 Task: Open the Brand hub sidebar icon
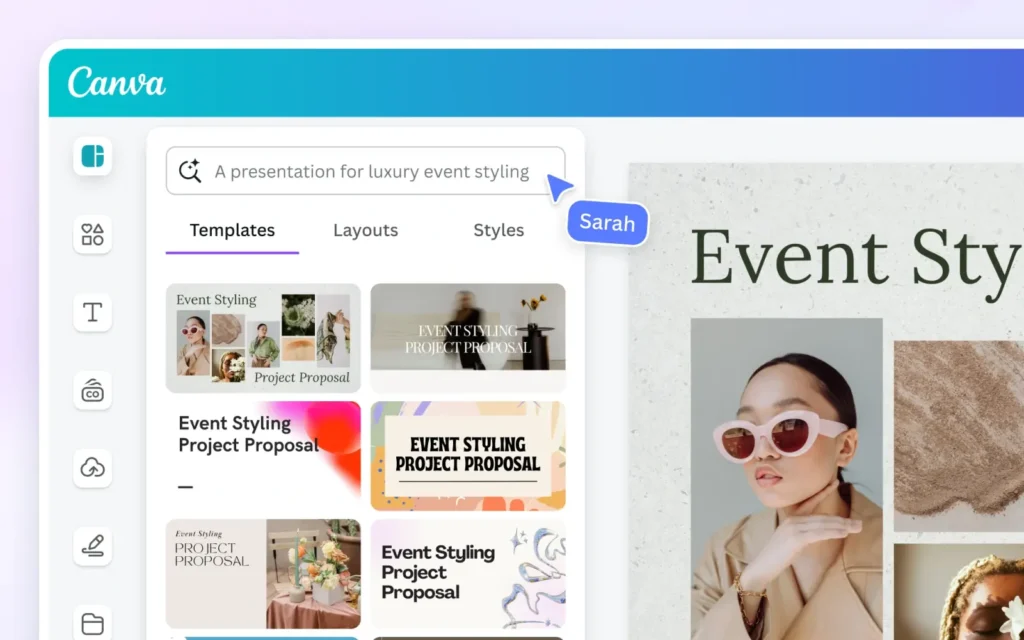(x=93, y=391)
